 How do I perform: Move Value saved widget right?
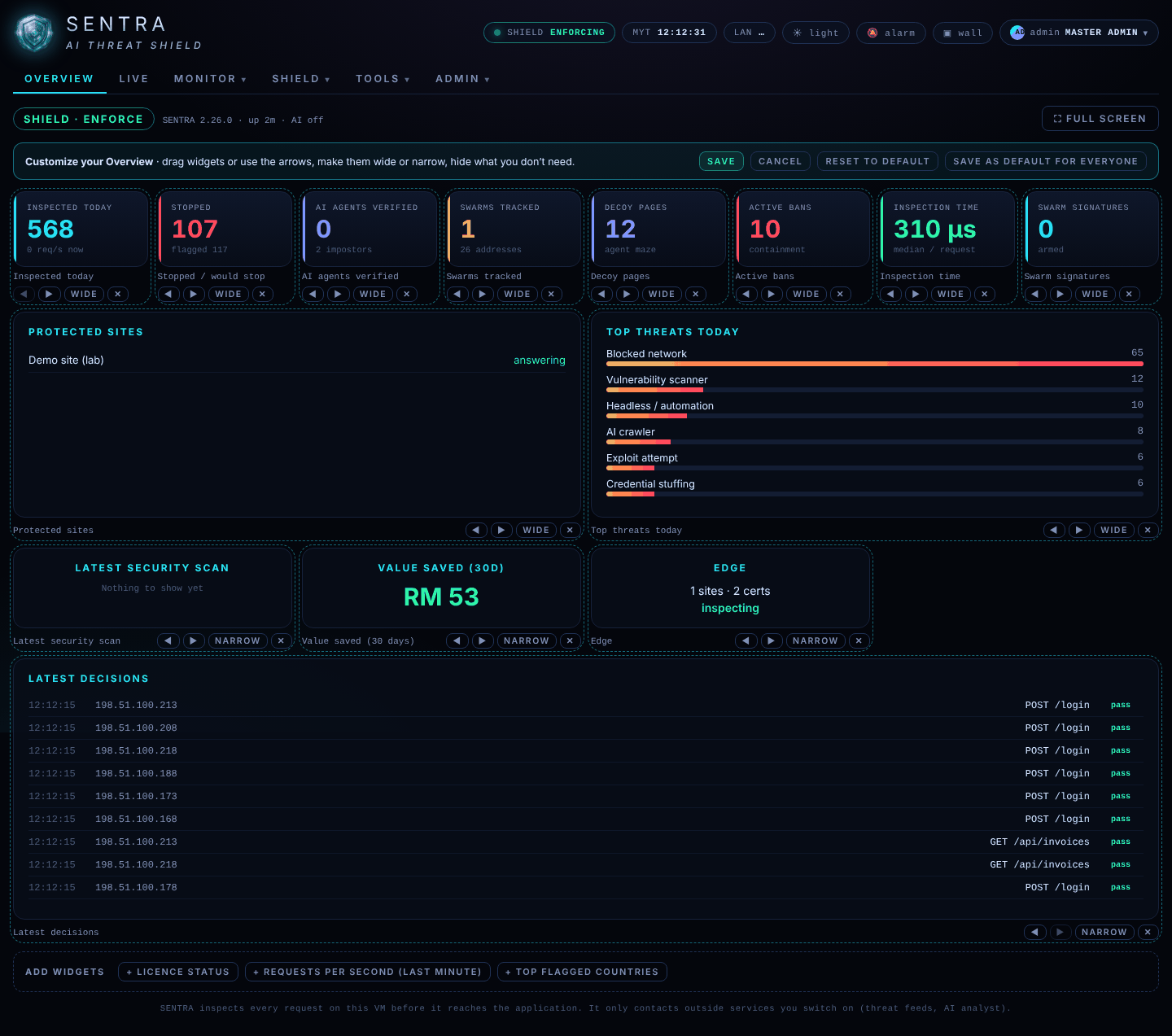(x=483, y=640)
